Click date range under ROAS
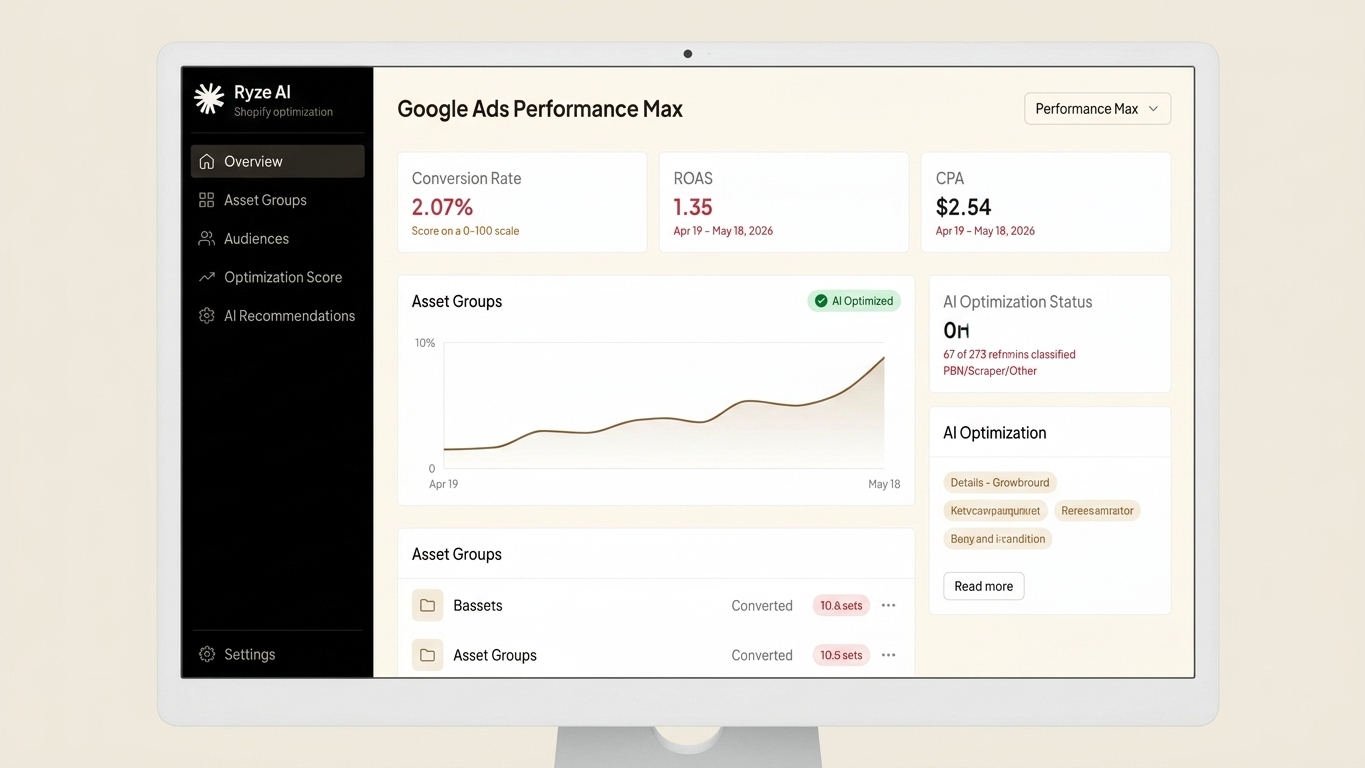Viewport: 1365px width, 768px height. coord(723,231)
